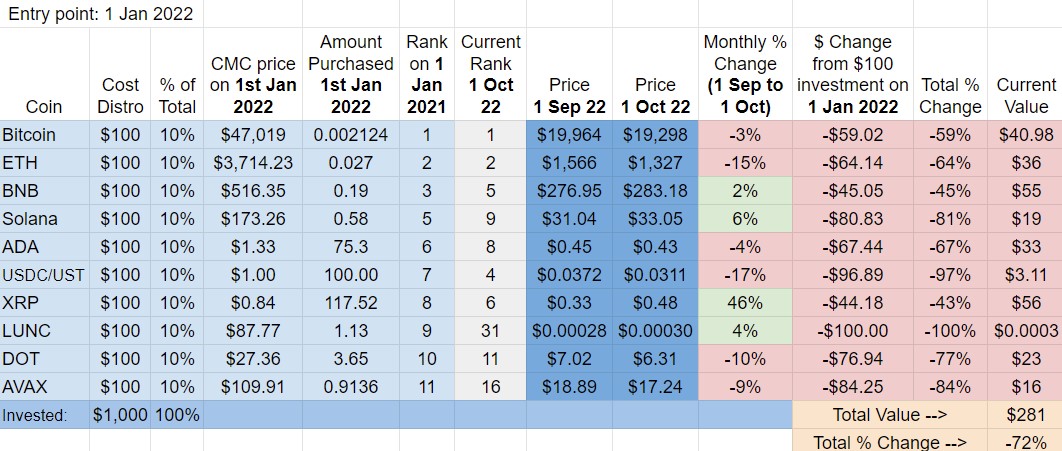Screen dimensions: 1062x451
Task: Select ADA's amount purchased 75.3
Action: click(351, 247)
